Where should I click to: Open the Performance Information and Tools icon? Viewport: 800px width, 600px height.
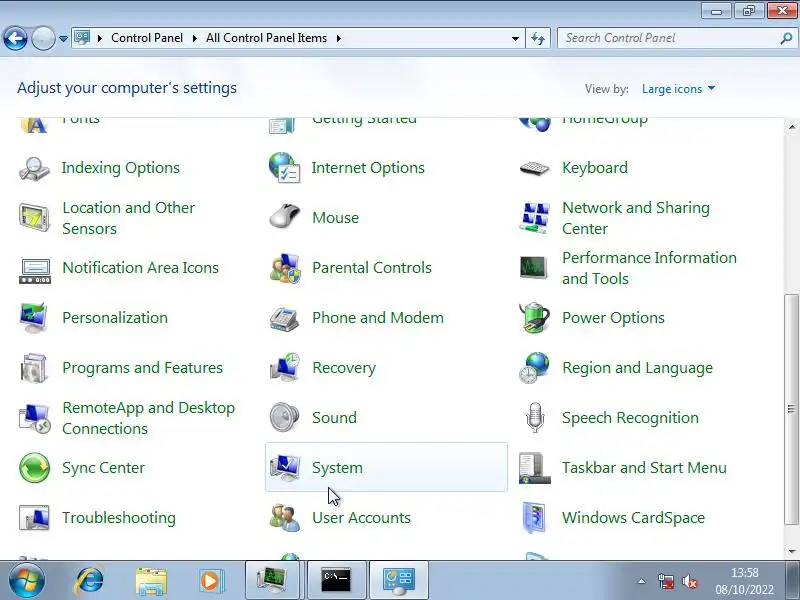coord(534,268)
